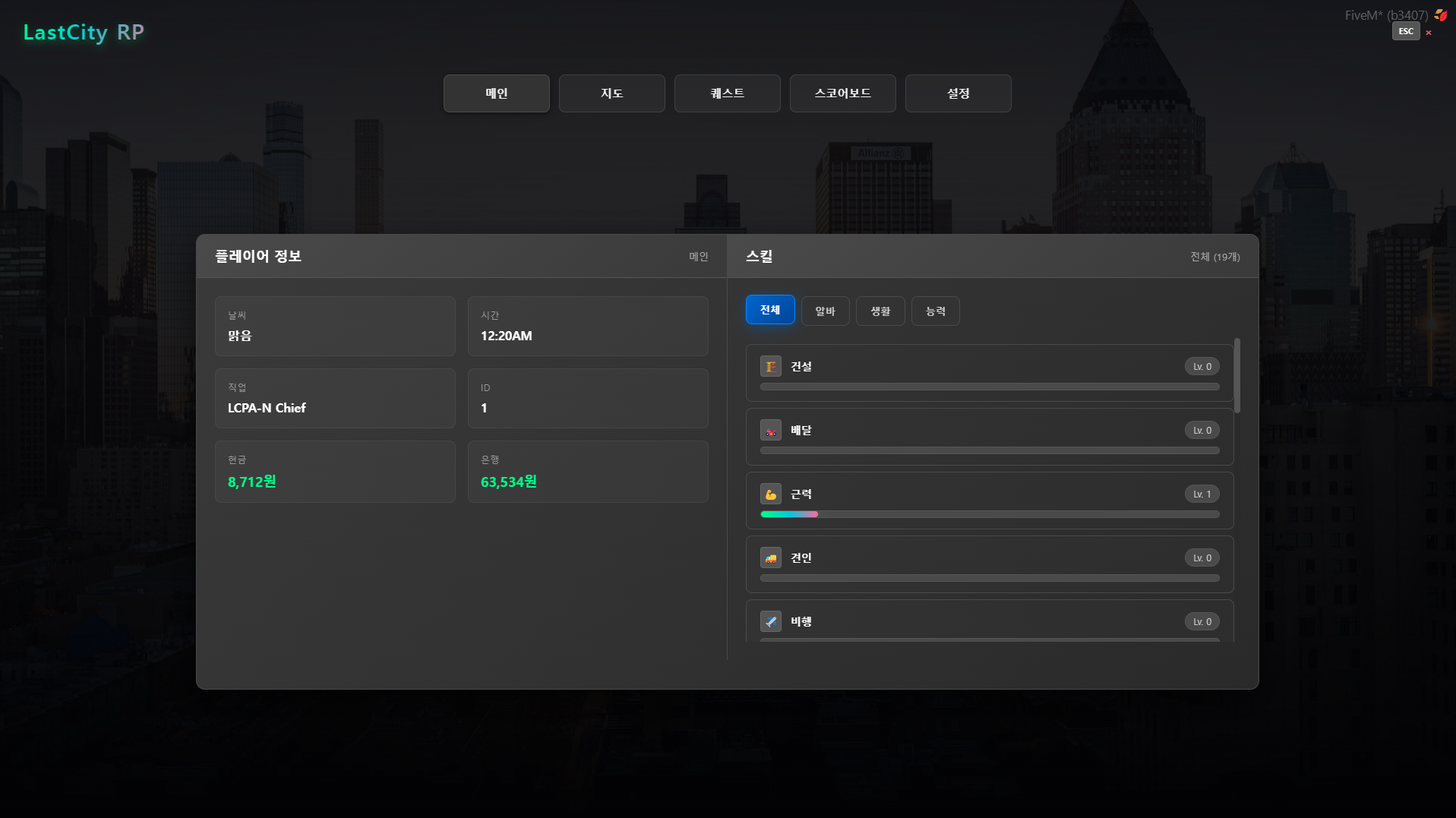Select the 전체 skill filter

(x=770, y=310)
